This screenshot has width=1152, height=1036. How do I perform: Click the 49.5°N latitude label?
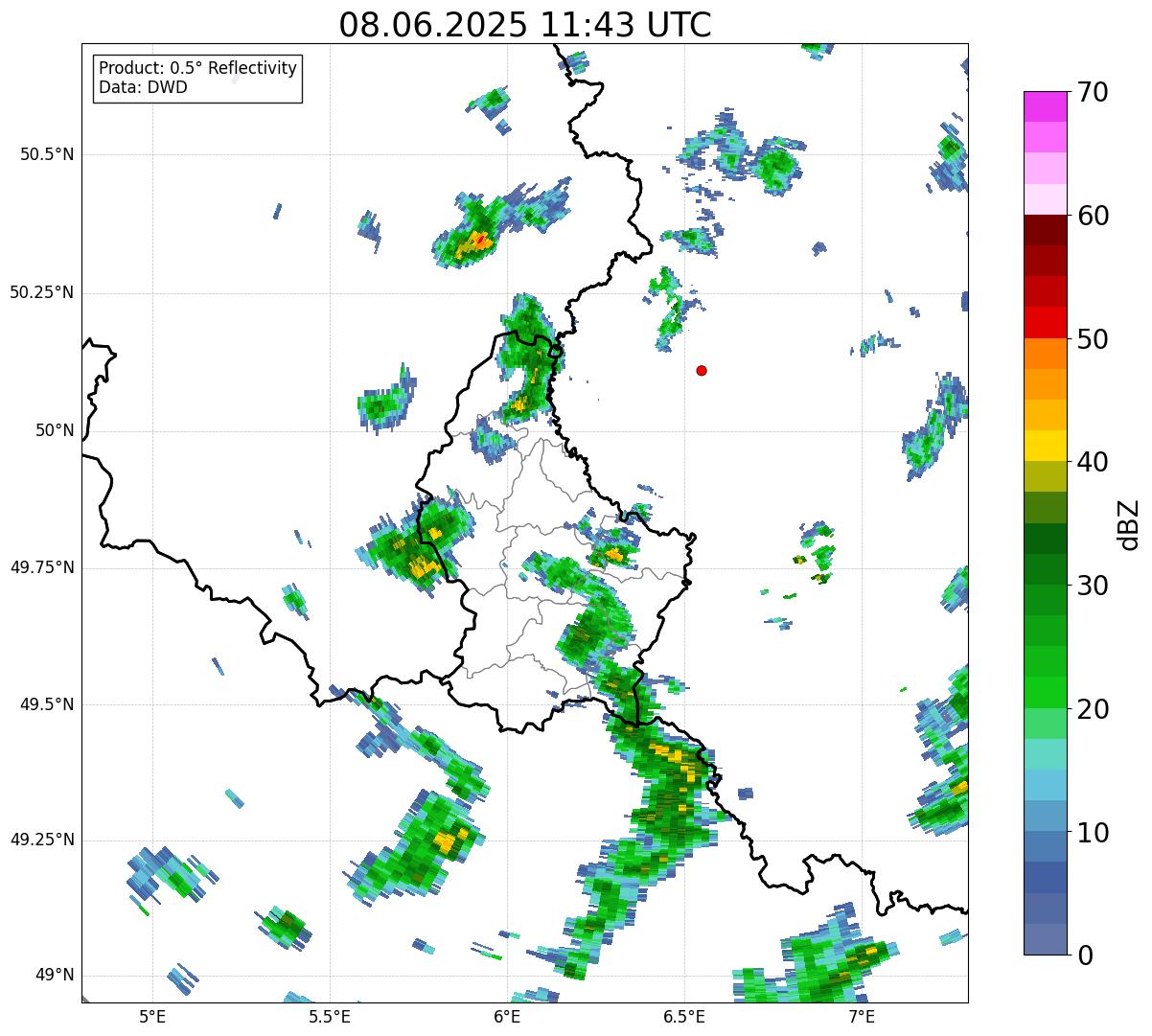[x=46, y=704]
